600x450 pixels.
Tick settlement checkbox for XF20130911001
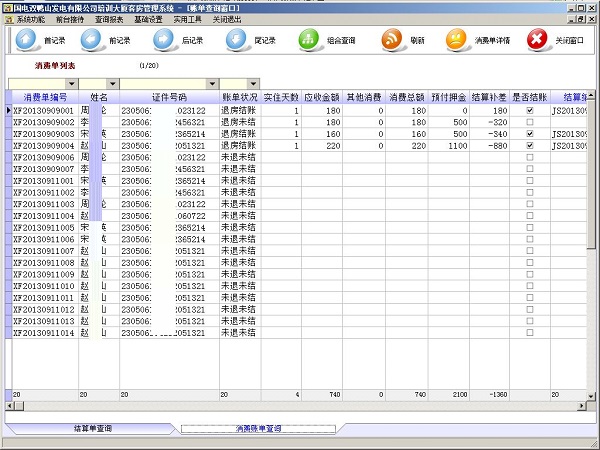click(x=530, y=181)
